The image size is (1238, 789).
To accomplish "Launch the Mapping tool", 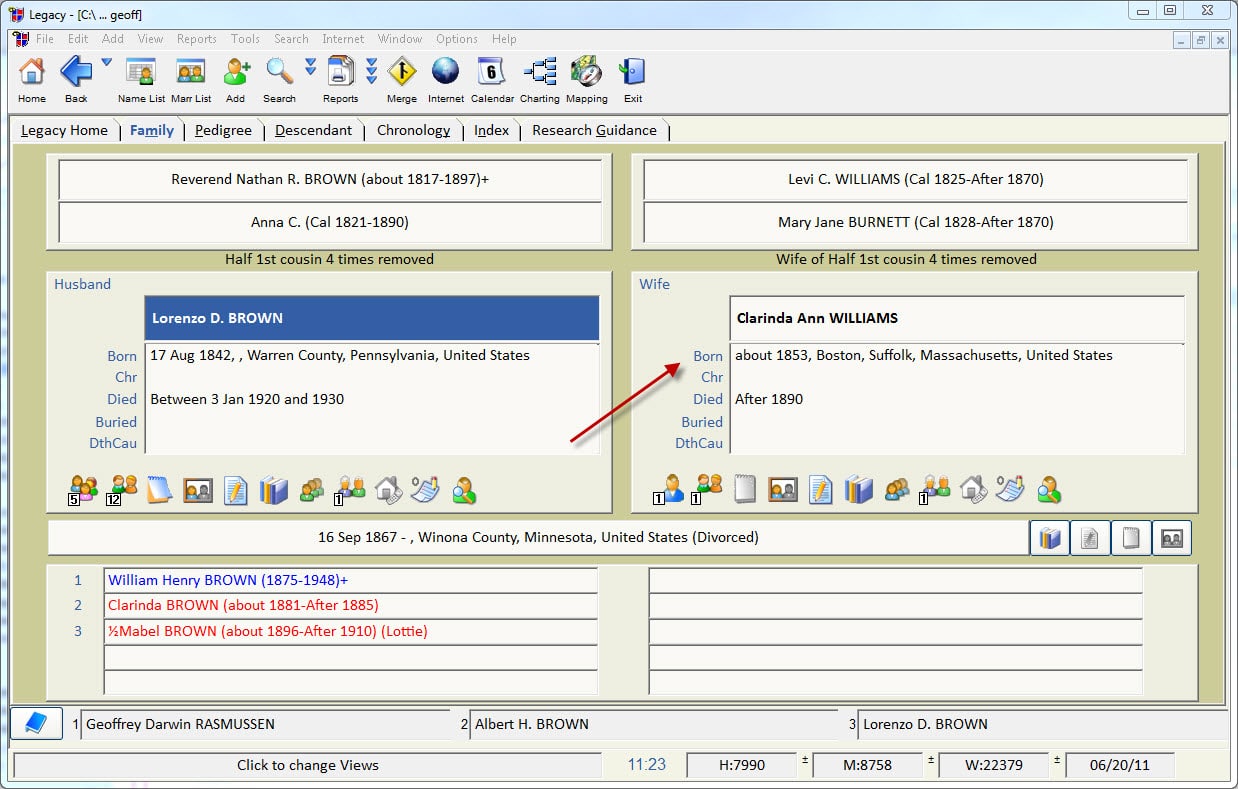I will (586, 74).
